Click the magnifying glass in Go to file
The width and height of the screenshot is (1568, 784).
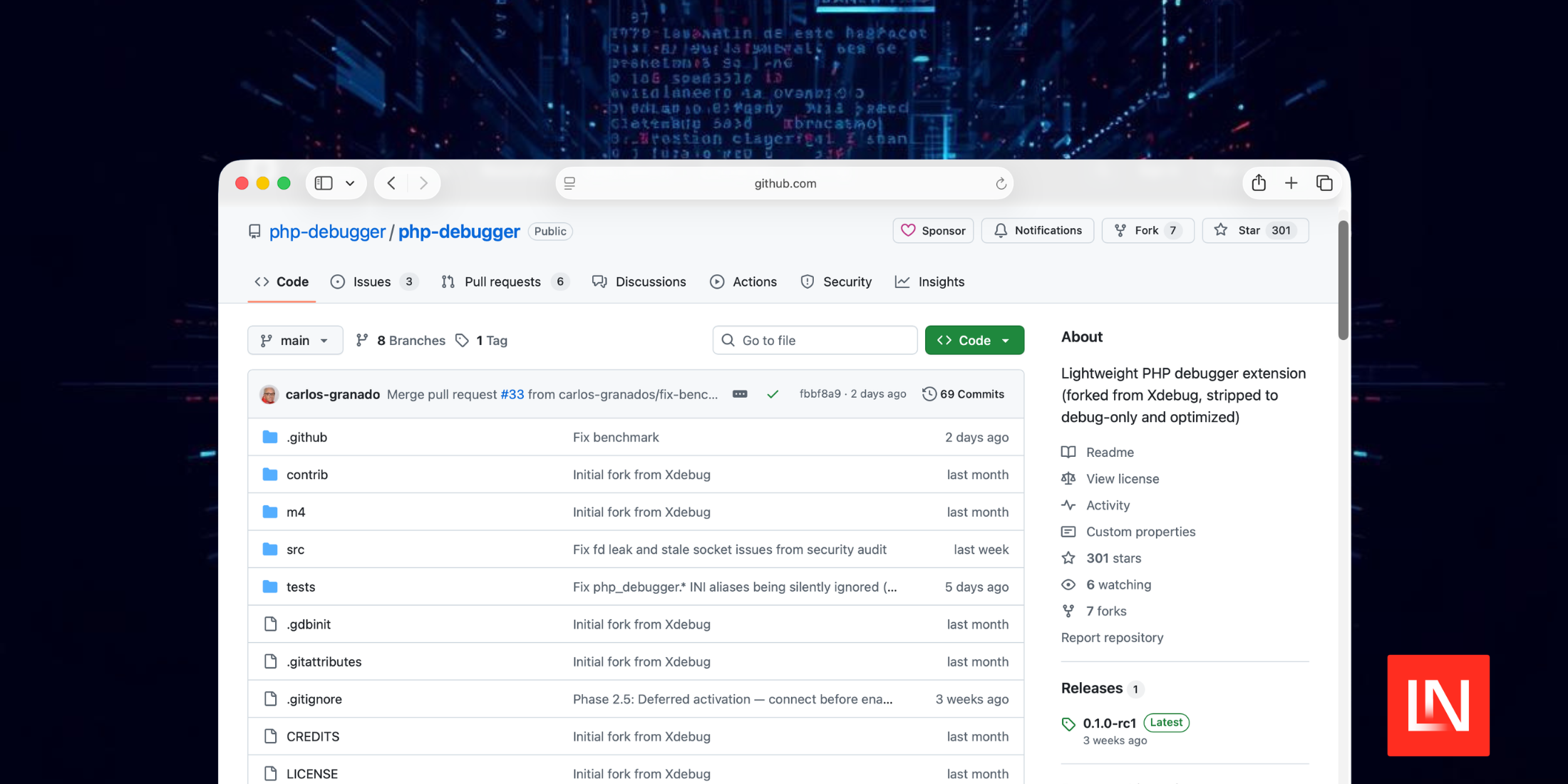click(728, 340)
